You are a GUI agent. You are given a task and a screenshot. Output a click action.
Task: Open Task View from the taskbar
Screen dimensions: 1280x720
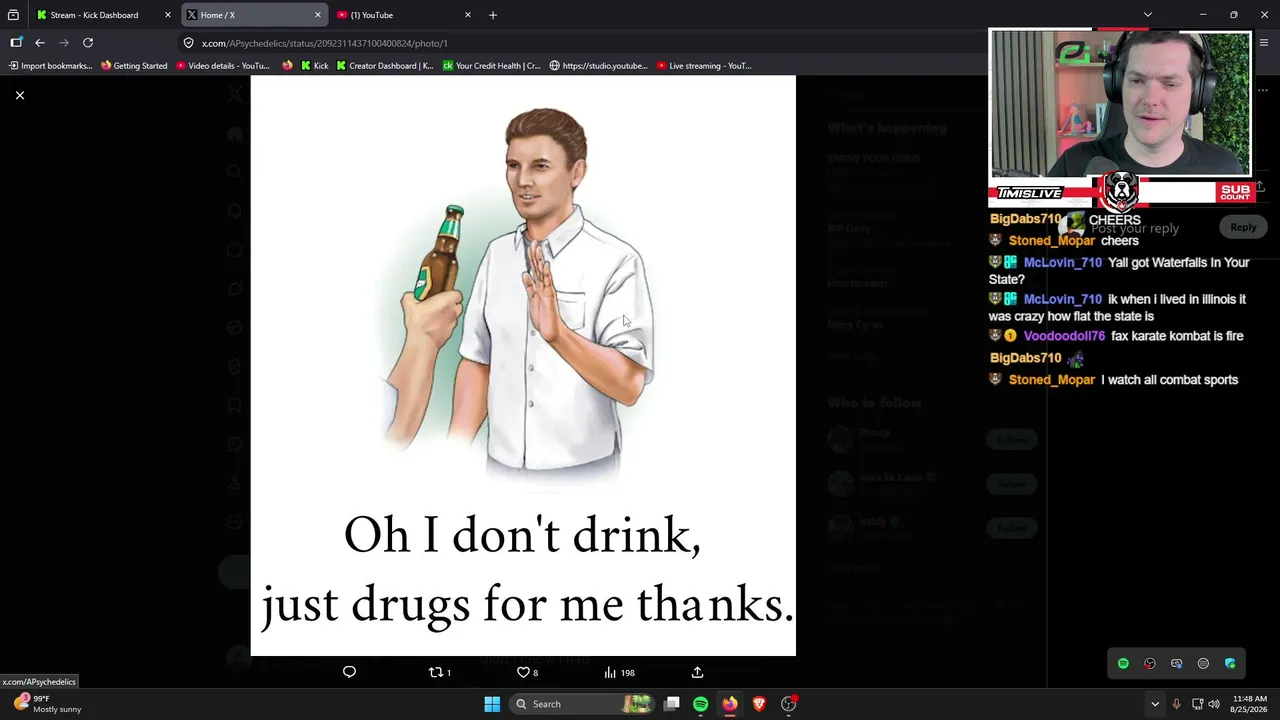point(672,704)
